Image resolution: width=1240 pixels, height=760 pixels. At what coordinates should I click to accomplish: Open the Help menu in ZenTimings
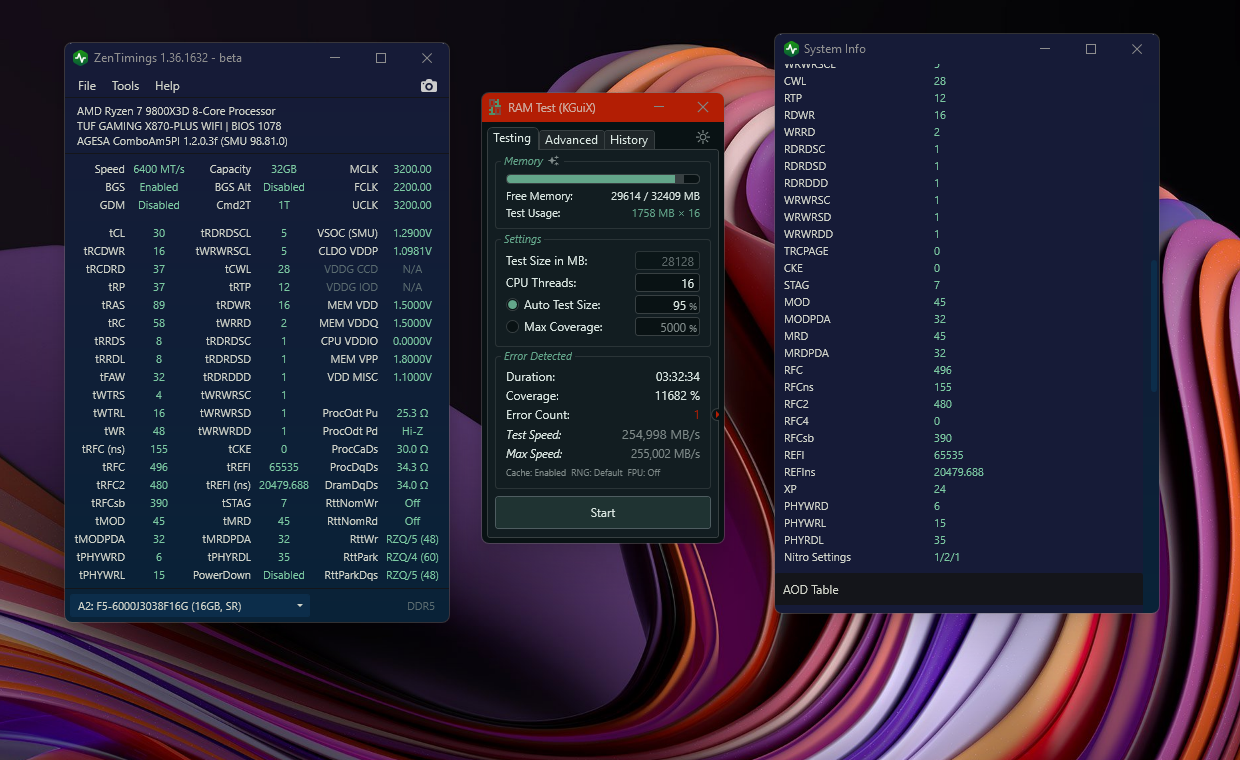coord(167,86)
